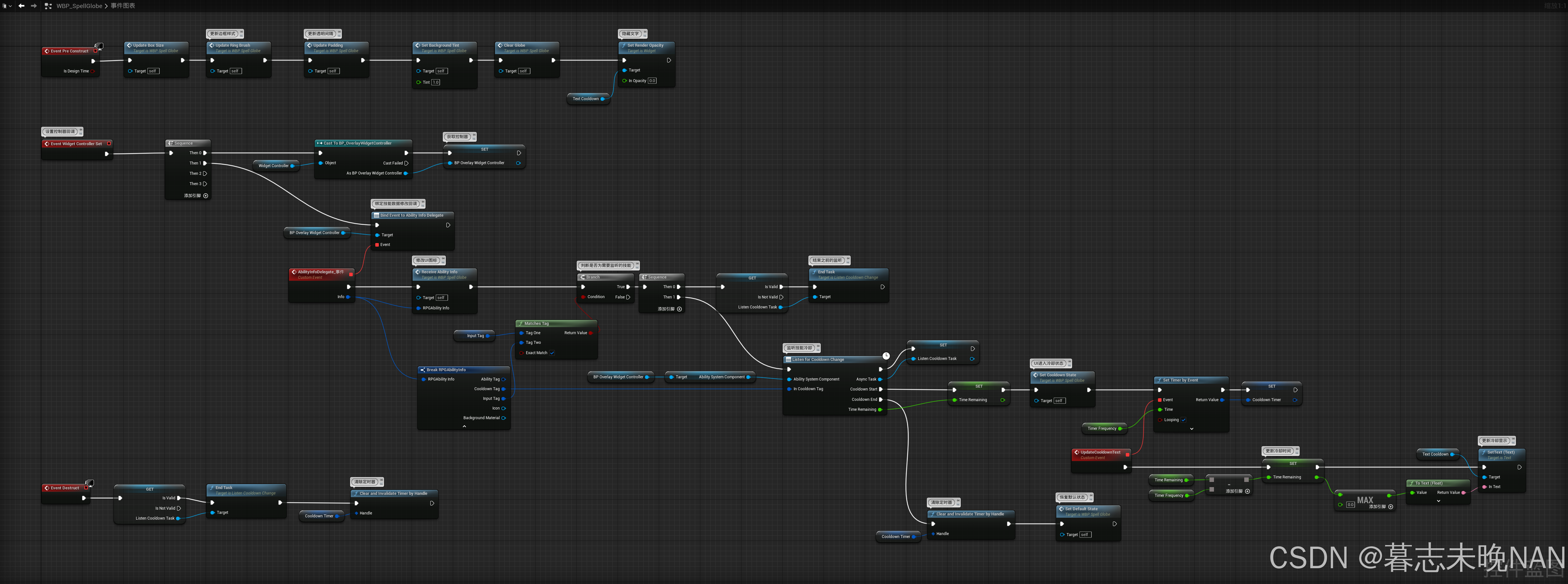Select WBP_SpellGlobe in the breadcrumb

click(79, 6)
